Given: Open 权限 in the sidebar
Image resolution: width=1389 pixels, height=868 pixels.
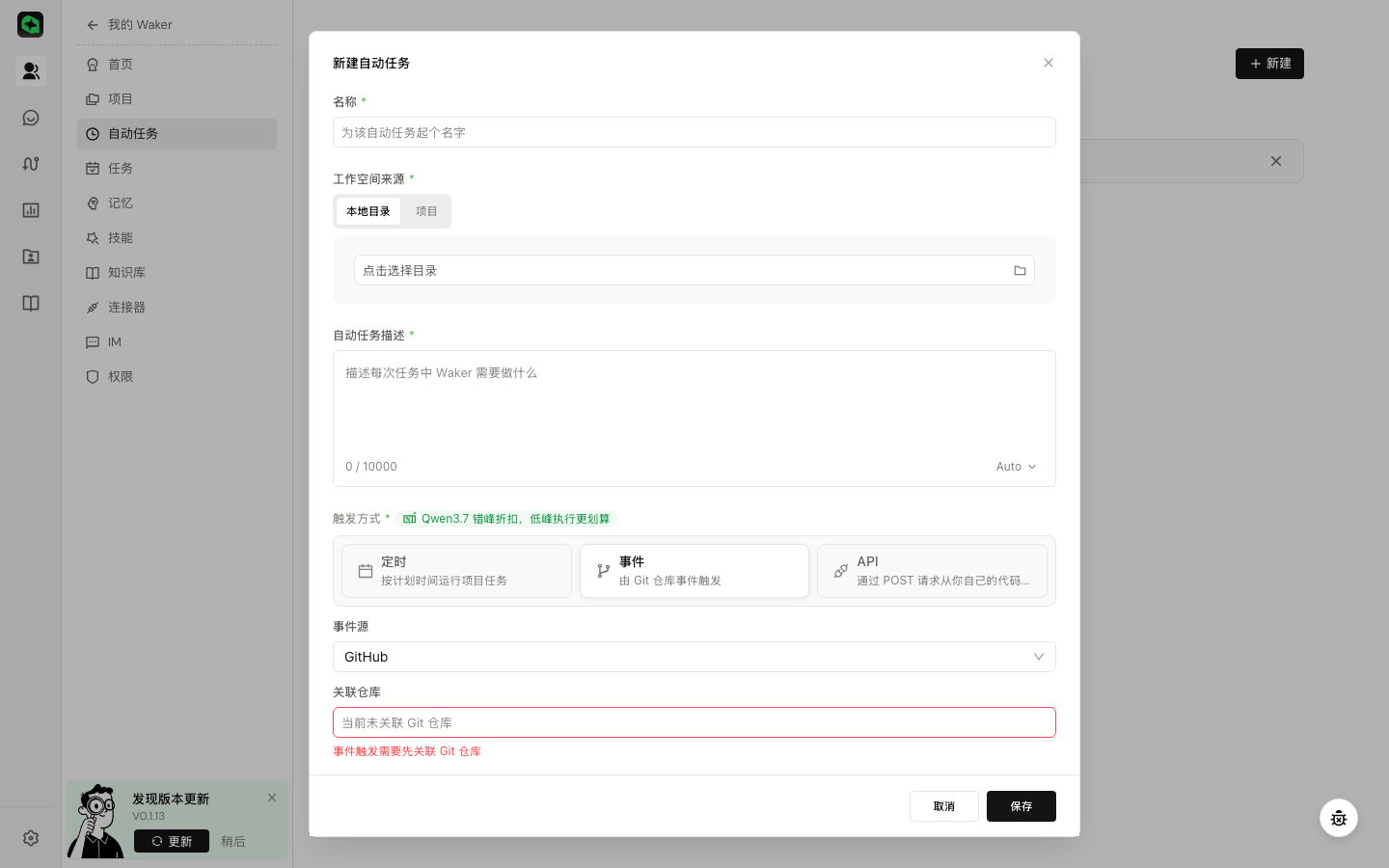Looking at the screenshot, I should [x=177, y=377].
